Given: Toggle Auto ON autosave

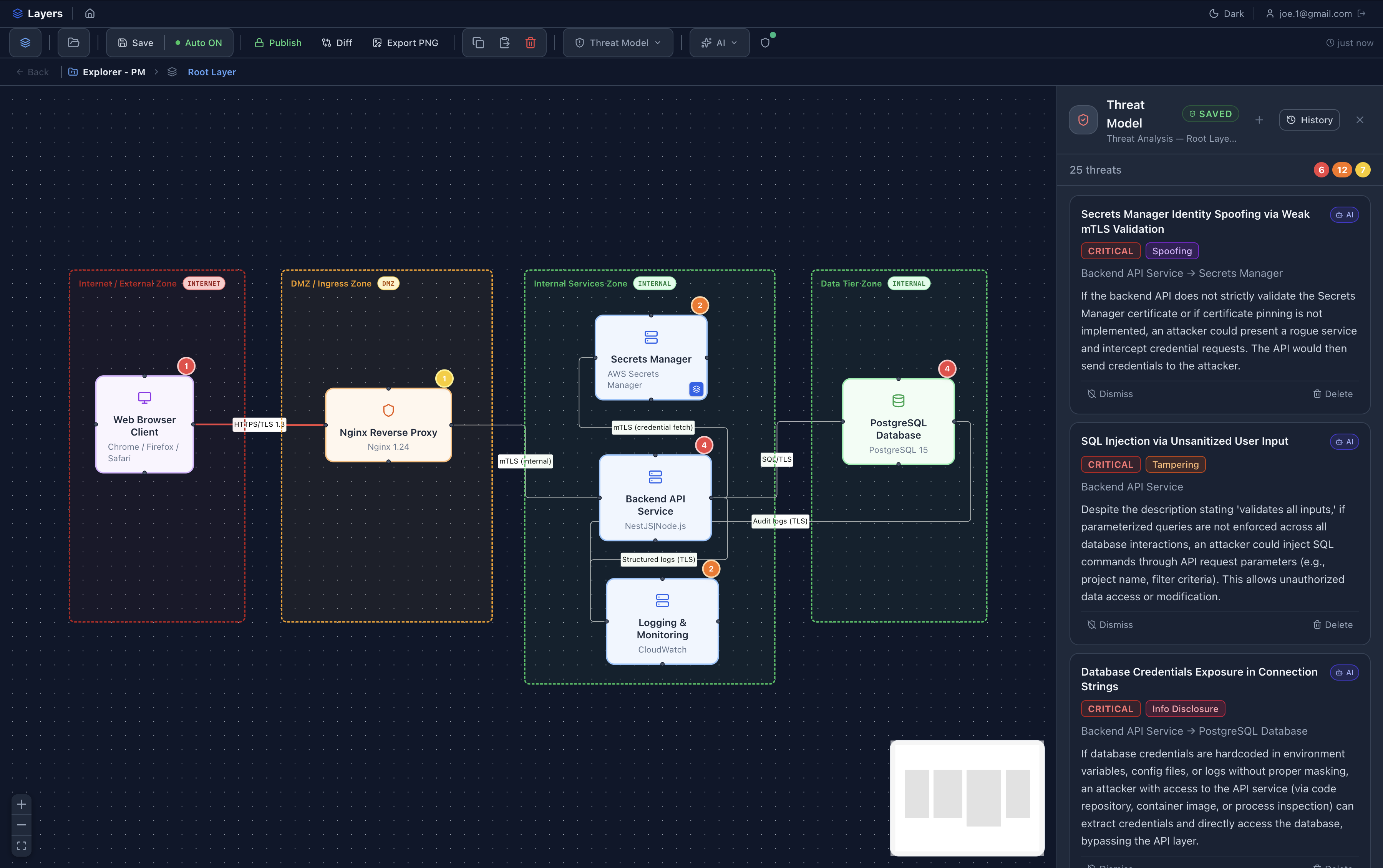Looking at the screenshot, I should [198, 43].
